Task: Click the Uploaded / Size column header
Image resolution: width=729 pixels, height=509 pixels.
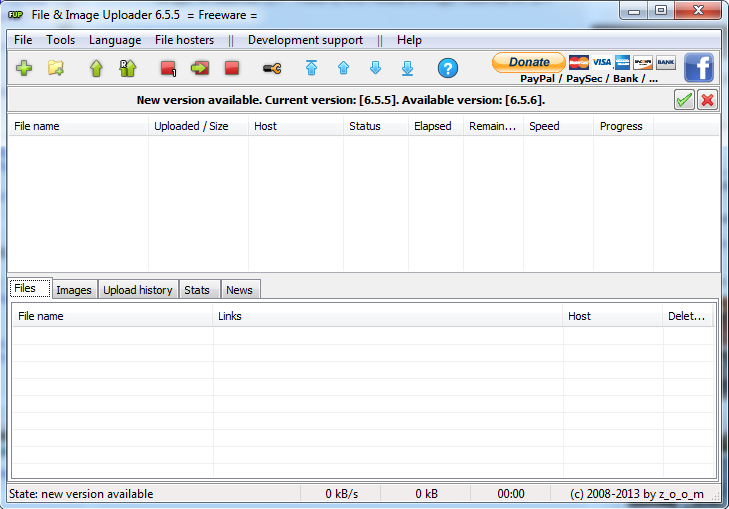Action: (x=198, y=126)
